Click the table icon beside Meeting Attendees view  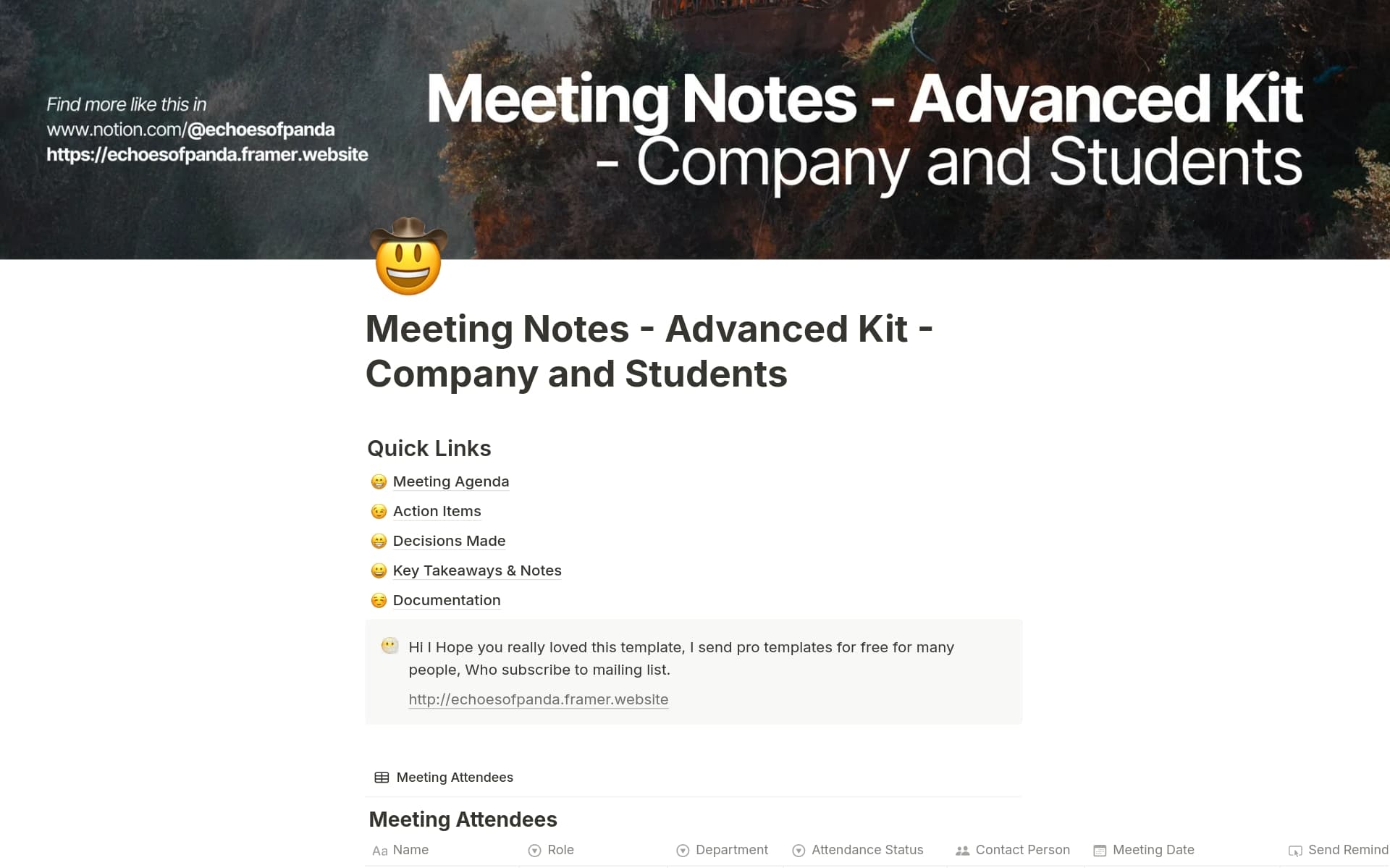click(x=382, y=777)
